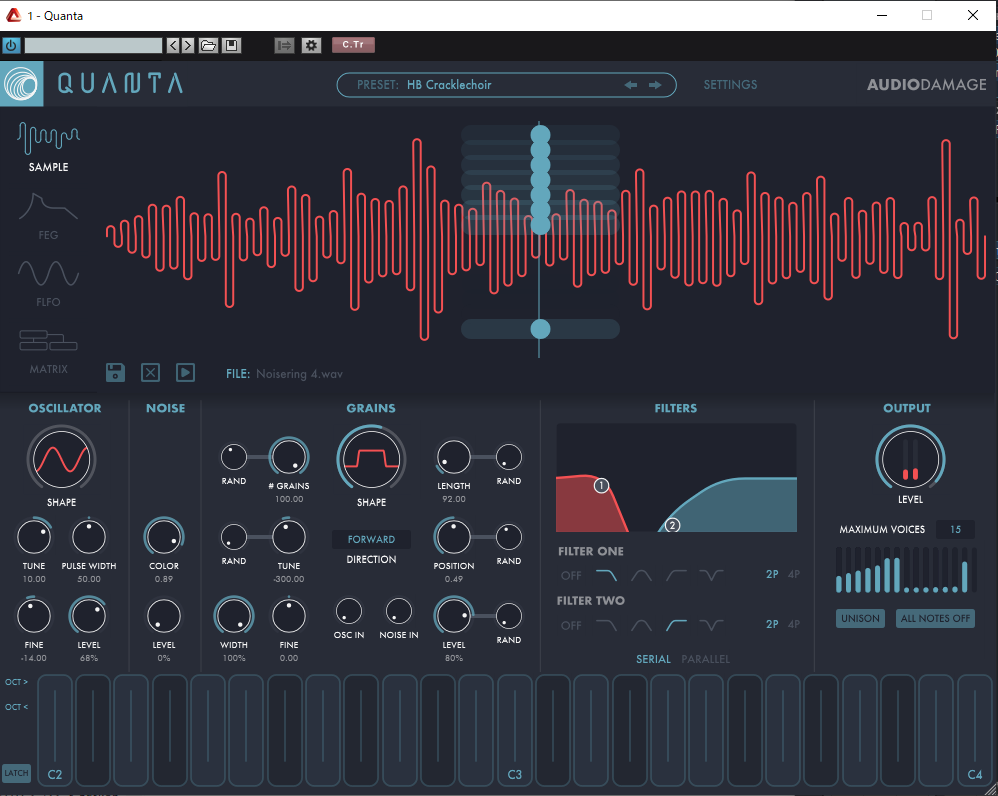Select notch shape icon for Filter Two
This screenshot has height=796, width=998.
pos(711,625)
